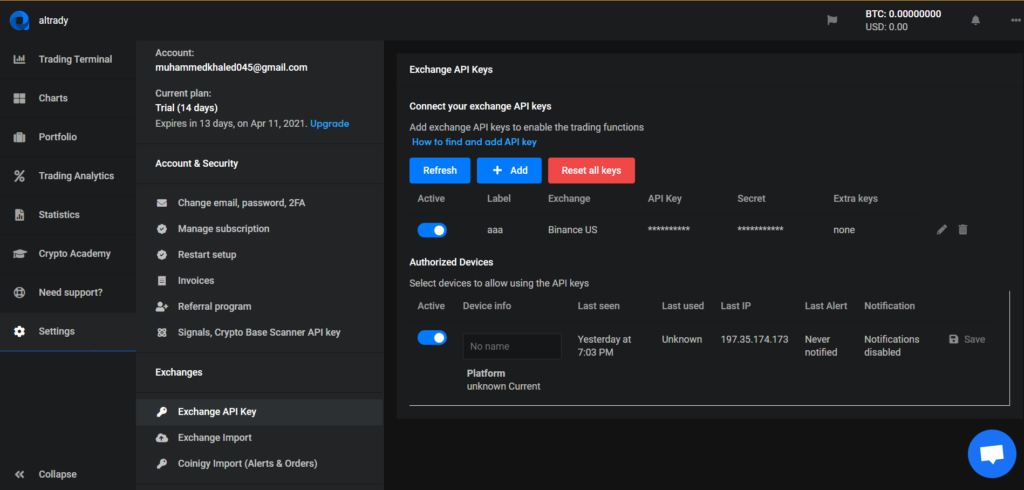Click the Statistics document icon
Viewport: 1024px width, 490px height.
point(19,215)
